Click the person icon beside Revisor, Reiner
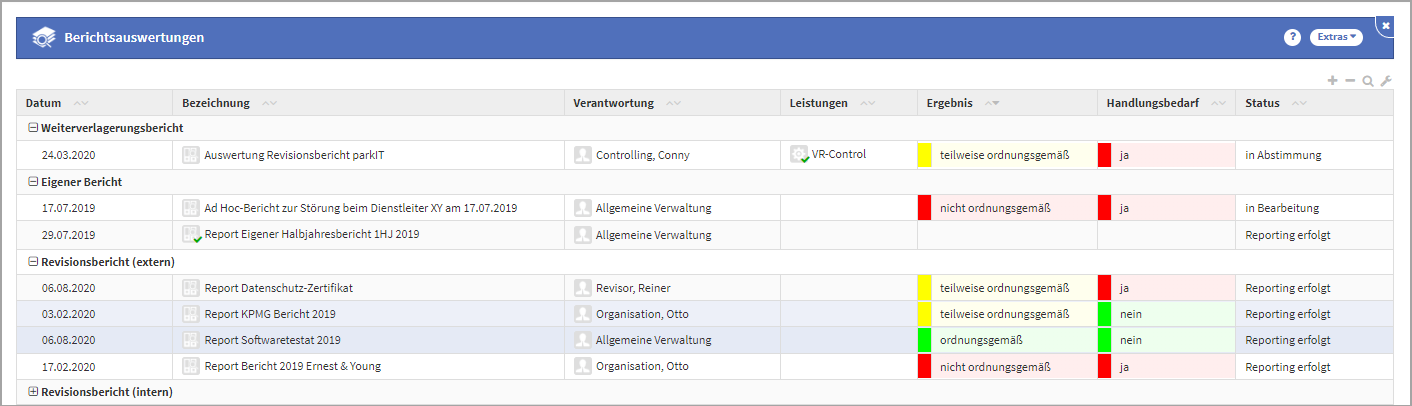Image resolution: width=1412 pixels, height=406 pixels. [583, 288]
